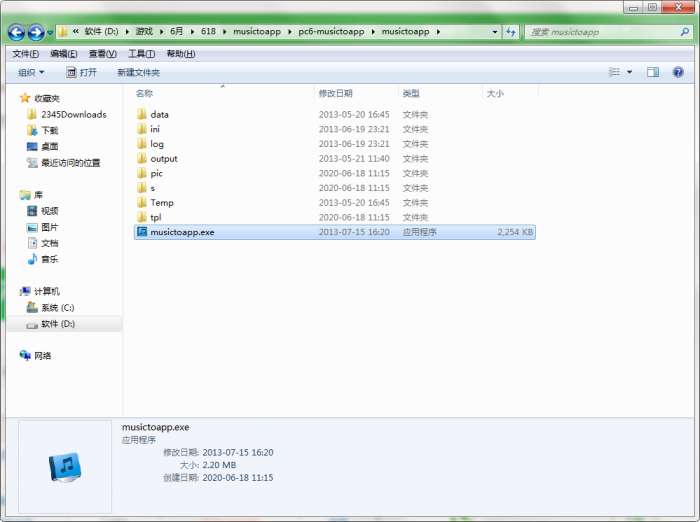Select 最近访问的位置 in favorites
The image size is (700, 522).
[x=71, y=163]
